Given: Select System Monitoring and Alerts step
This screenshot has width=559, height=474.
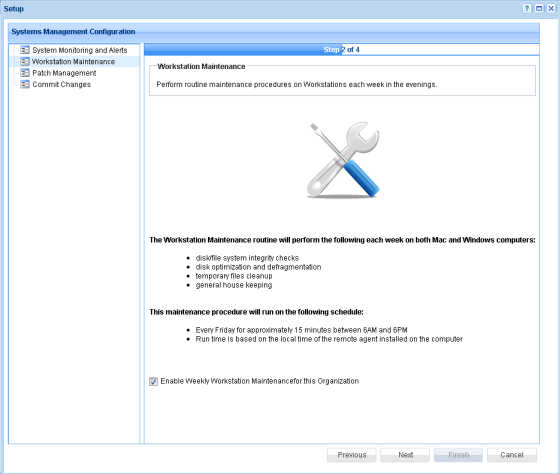Looking at the screenshot, I should pyautogui.click(x=80, y=50).
